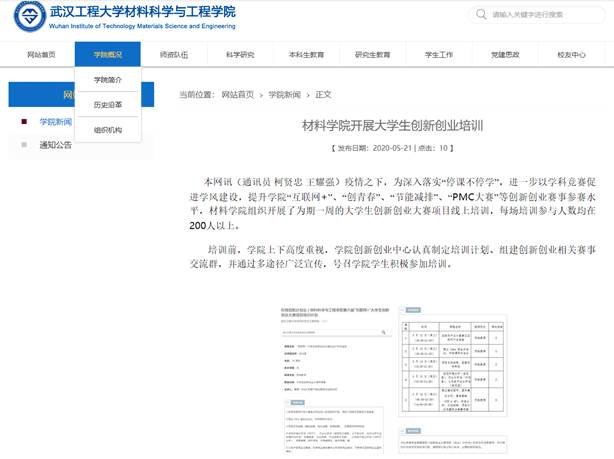Open 通知公告 in the left sidebar
Image resolution: width=614 pixels, height=459 pixels.
[55, 145]
